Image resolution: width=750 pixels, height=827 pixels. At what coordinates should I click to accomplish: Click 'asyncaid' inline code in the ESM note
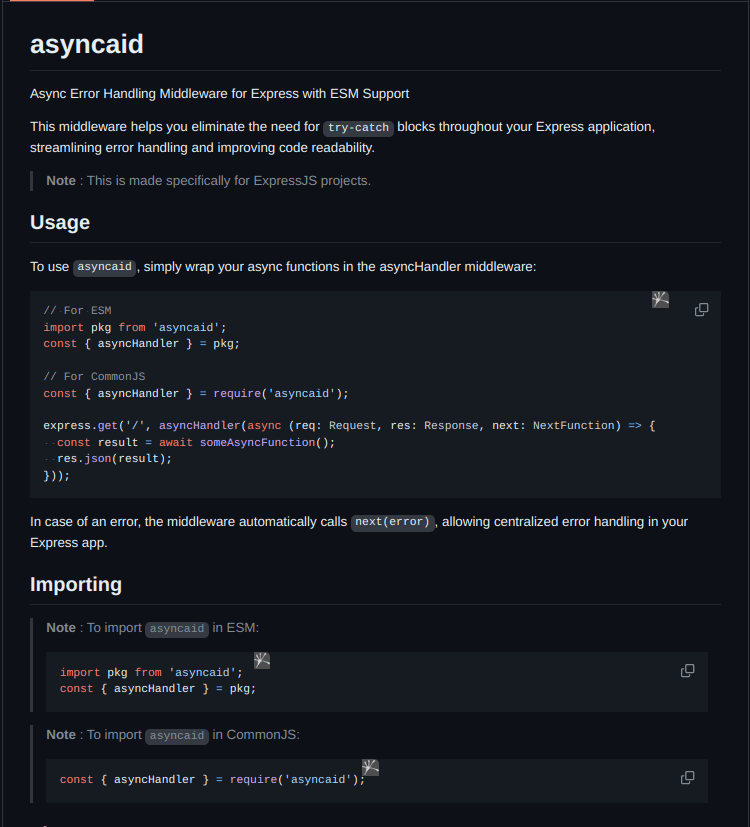(177, 629)
